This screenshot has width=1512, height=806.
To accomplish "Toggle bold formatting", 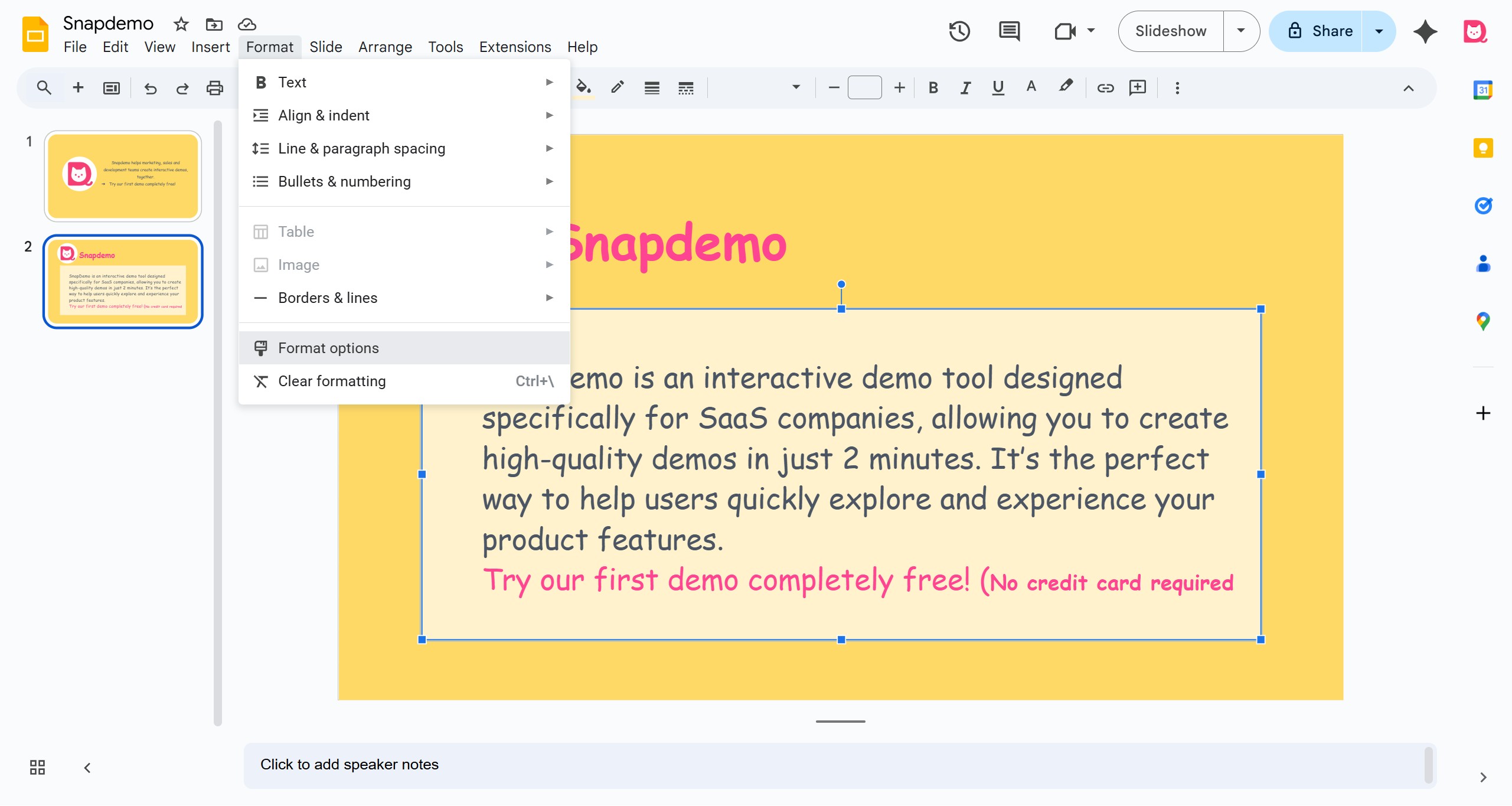I will [933, 88].
